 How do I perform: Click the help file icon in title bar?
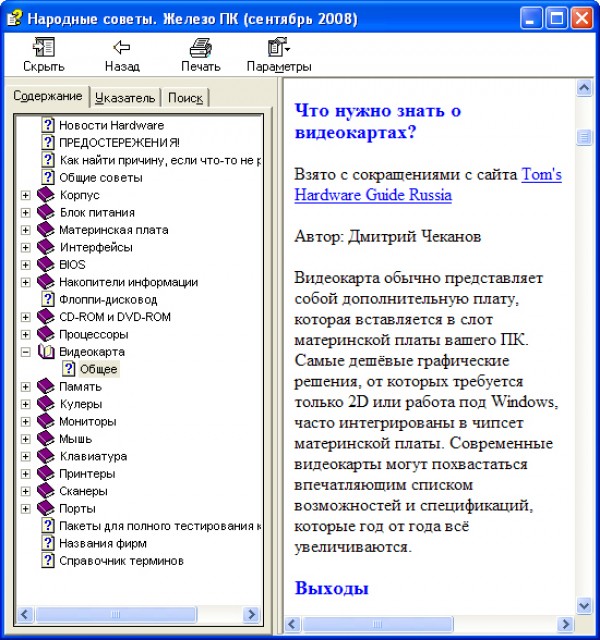pyautogui.click(x=15, y=18)
